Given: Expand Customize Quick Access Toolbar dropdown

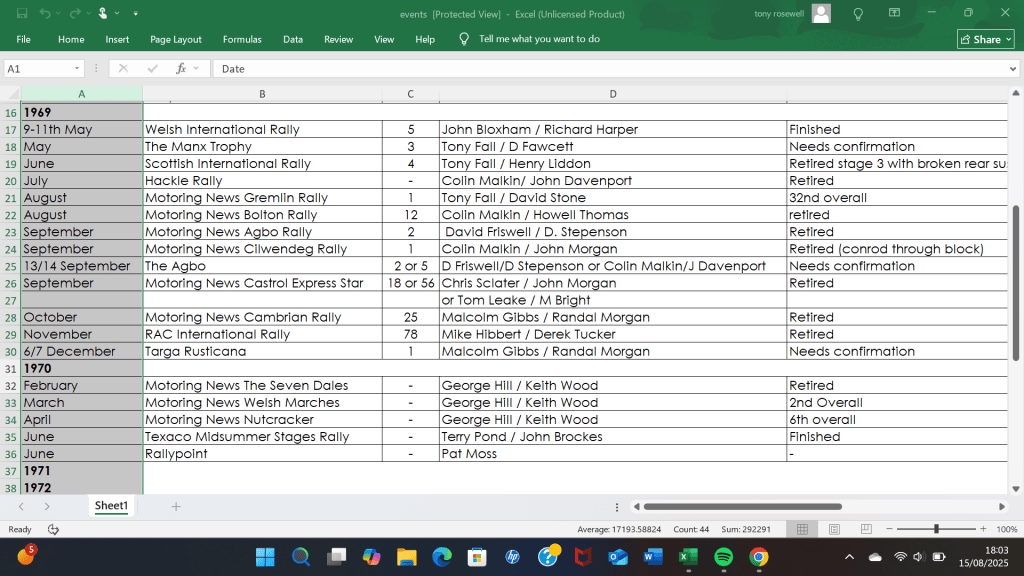Looking at the screenshot, I should click(135, 14).
